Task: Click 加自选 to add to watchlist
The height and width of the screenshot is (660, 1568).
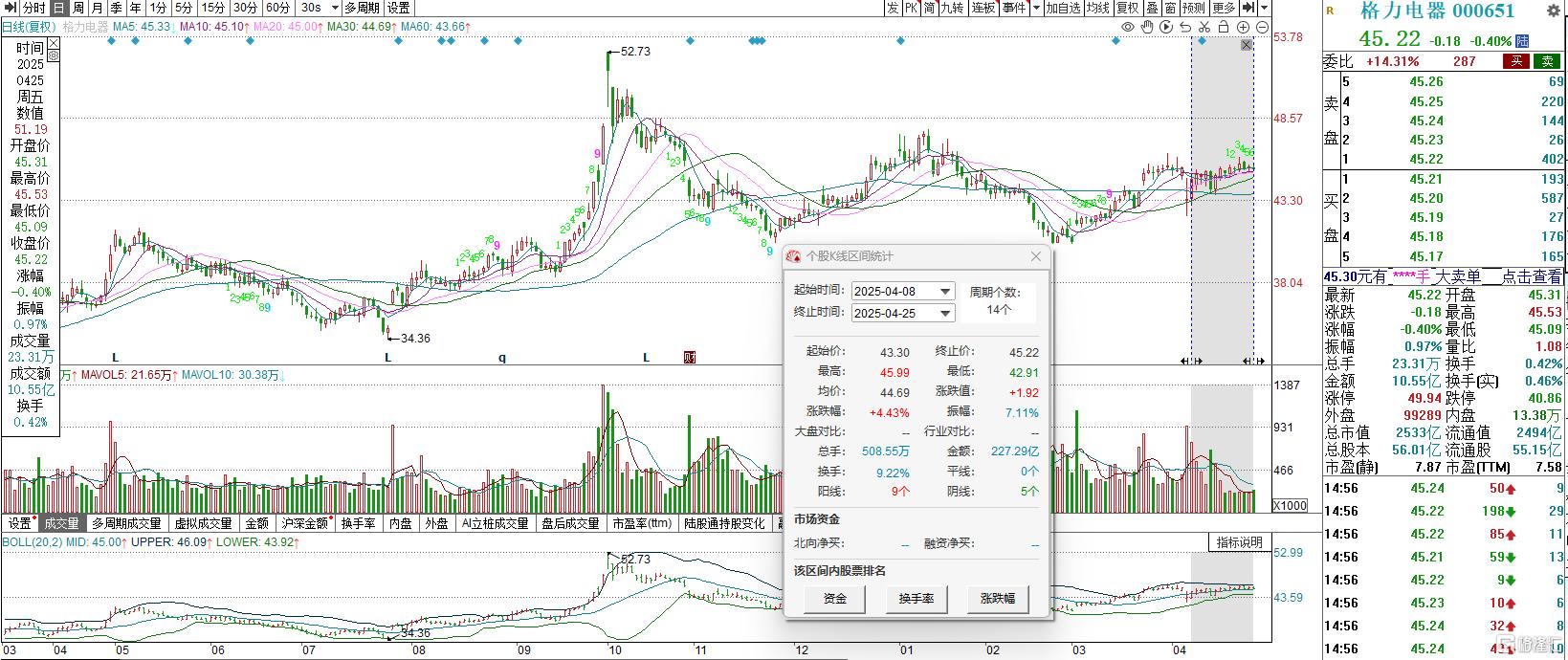Action: (1063, 8)
